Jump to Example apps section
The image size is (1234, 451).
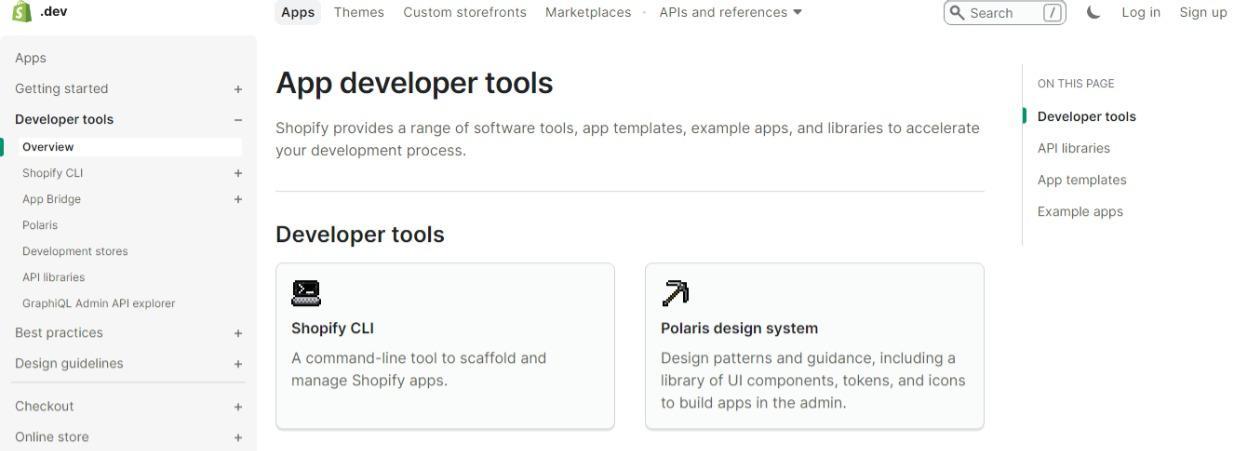(x=1080, y=212)
